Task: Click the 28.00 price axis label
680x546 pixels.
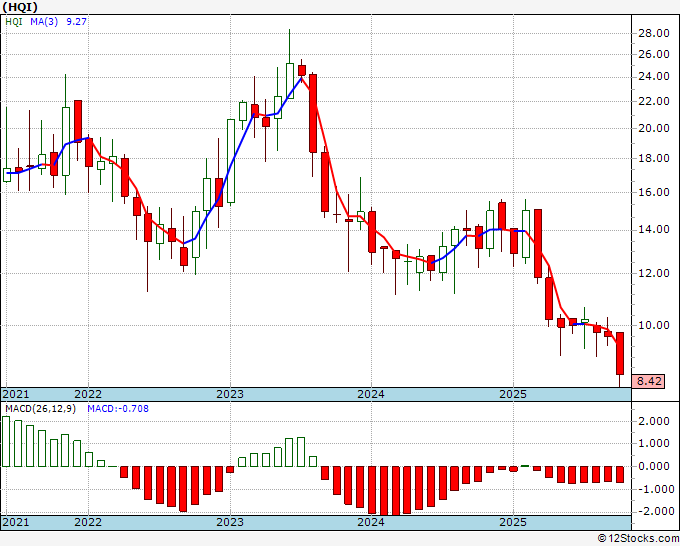Action: (x=653, y=33)
